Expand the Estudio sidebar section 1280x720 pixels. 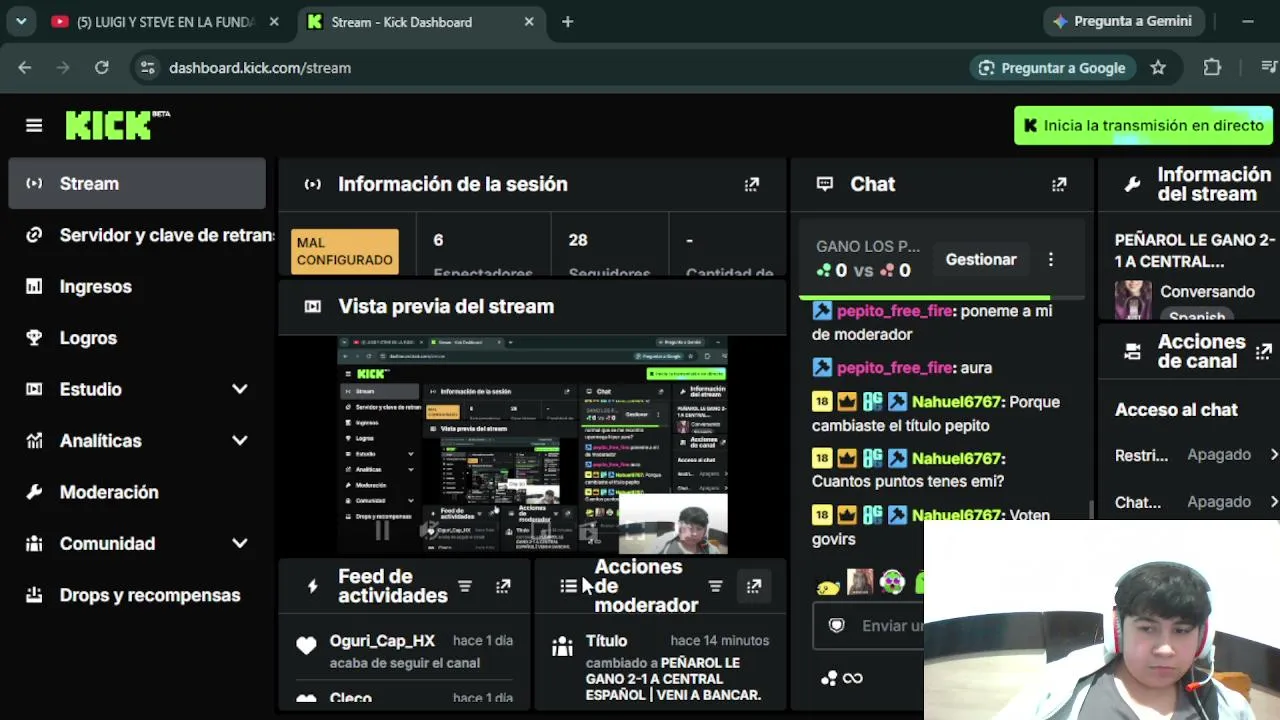point(239,389)
